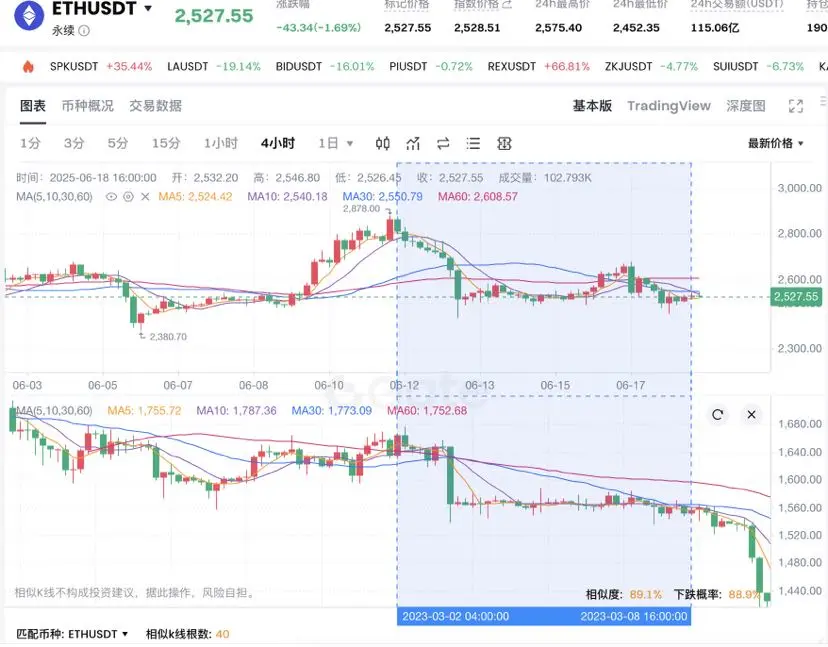Click the 2,527.55 current price tag on axis
Screen dimensions: 828x647
pos(796,297)
